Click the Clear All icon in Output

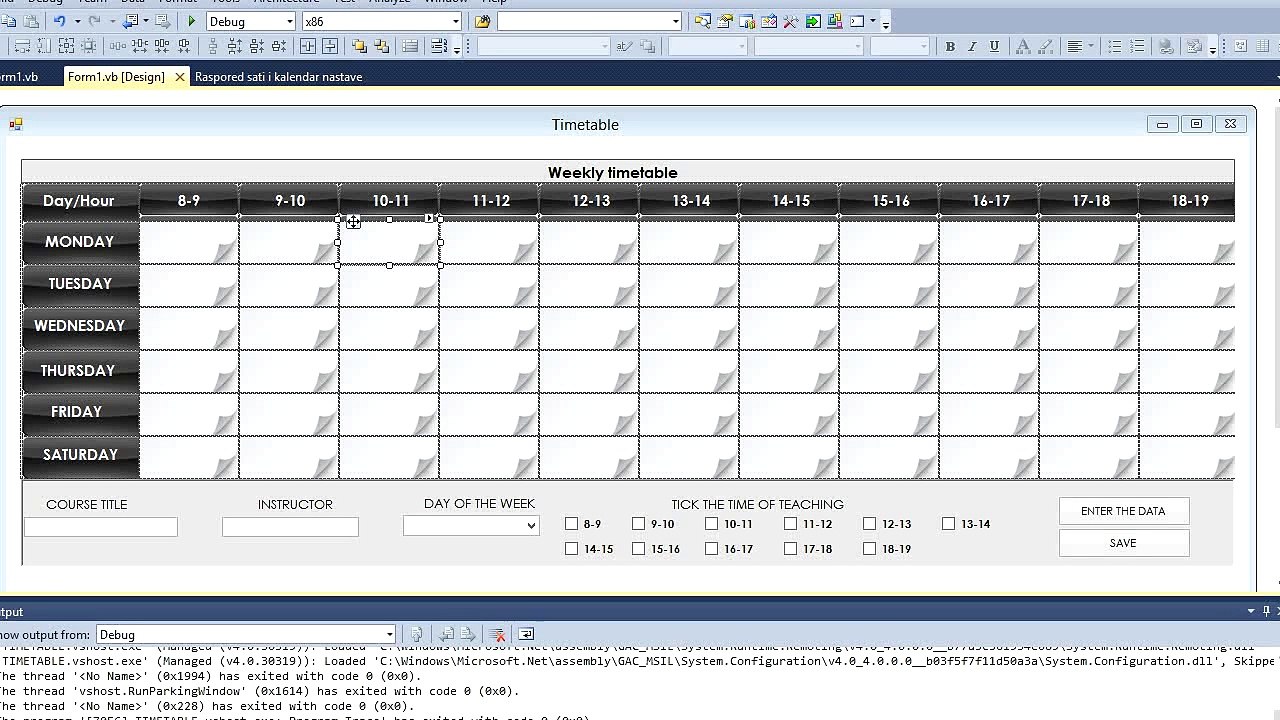[497, 634]
